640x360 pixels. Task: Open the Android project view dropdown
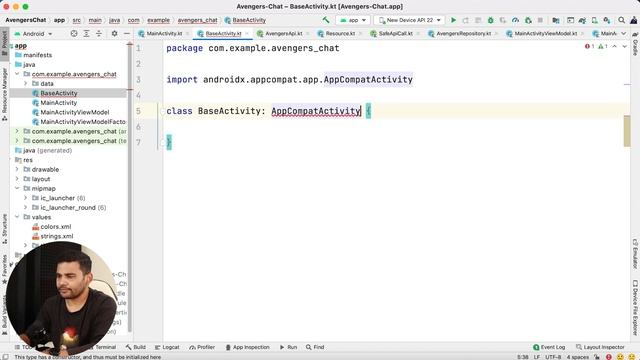pyautogui.click(x=33, y=33)
